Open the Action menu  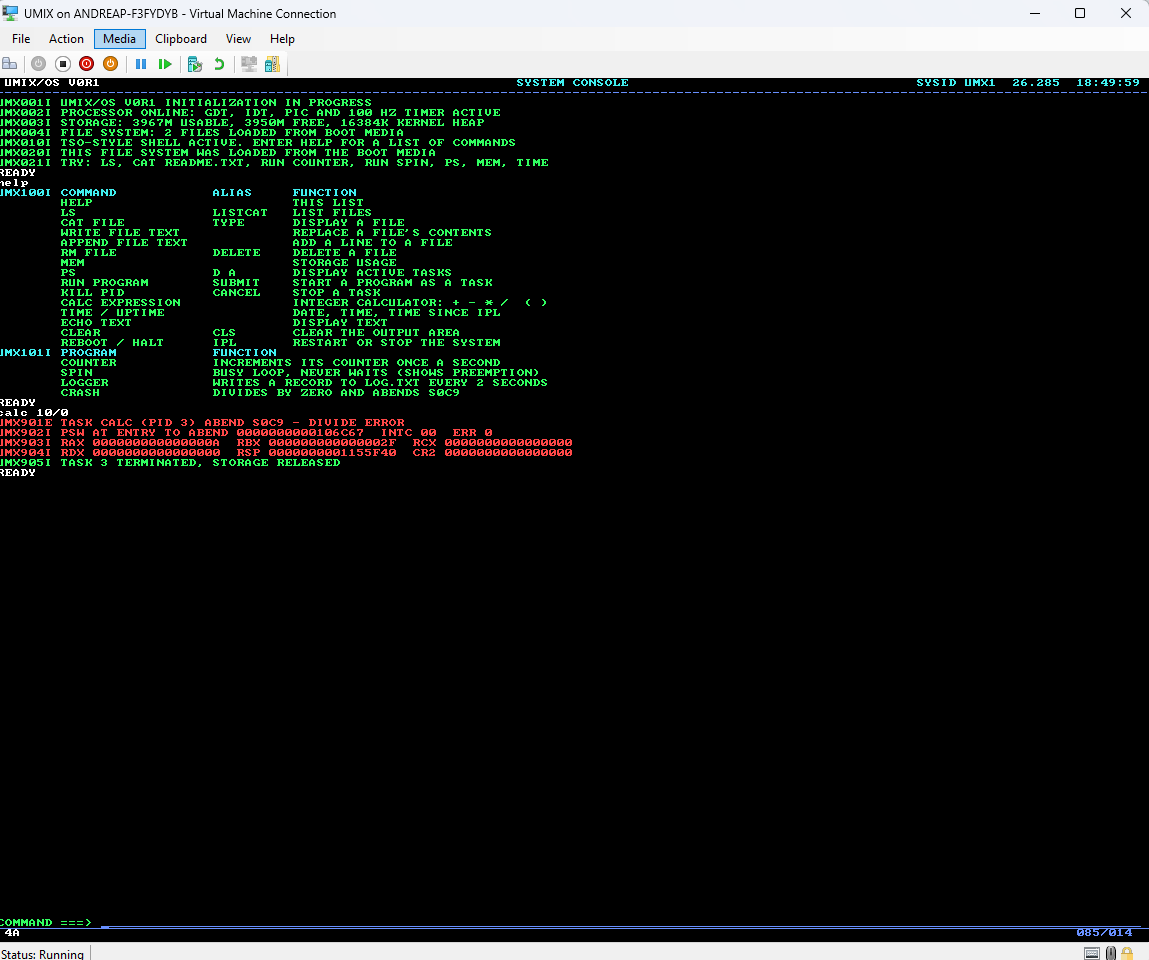(66, 39)
